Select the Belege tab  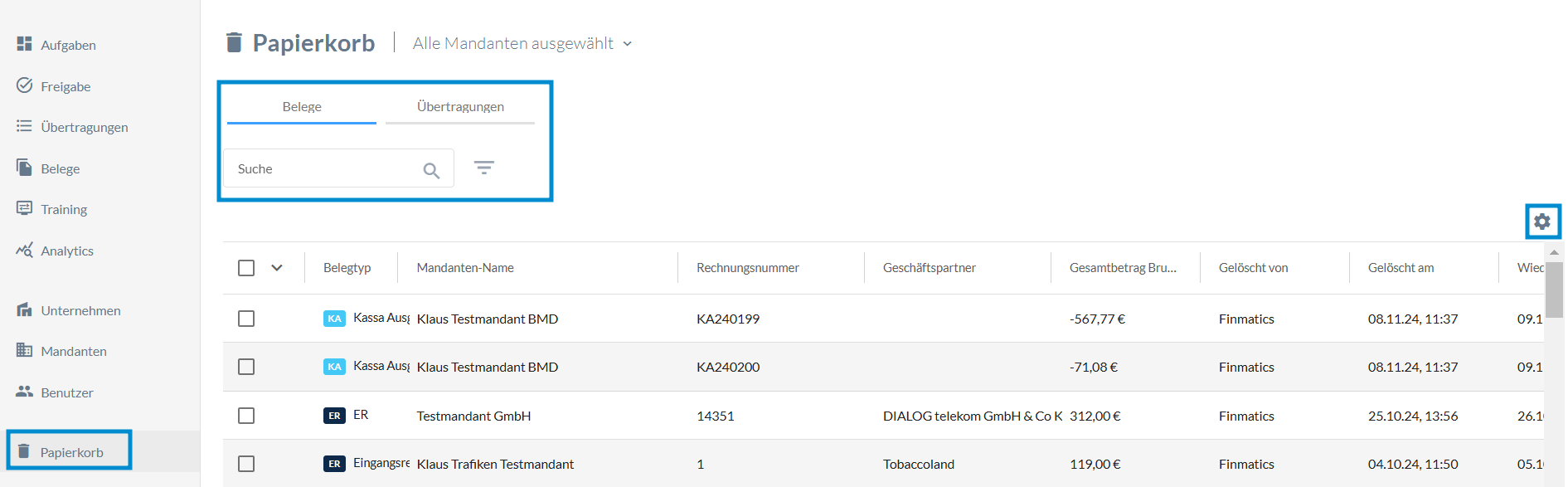tap(302, 107)
